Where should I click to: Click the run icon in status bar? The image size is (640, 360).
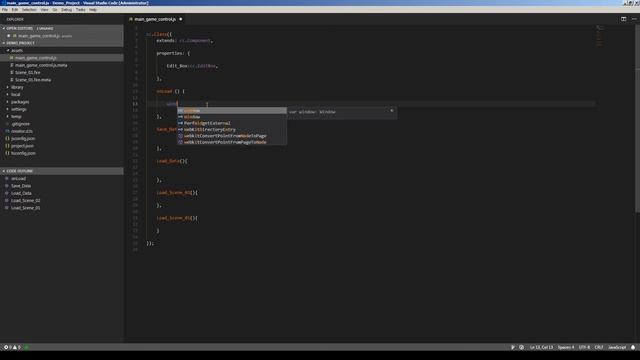[x=513, y=347]
